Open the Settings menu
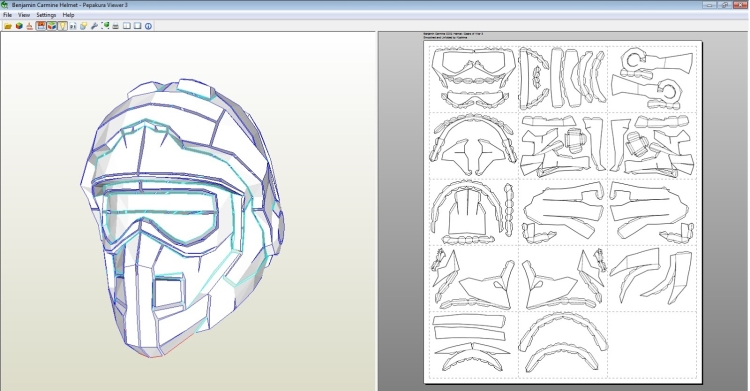The image size is (750, 391). (x=46, y=15)
